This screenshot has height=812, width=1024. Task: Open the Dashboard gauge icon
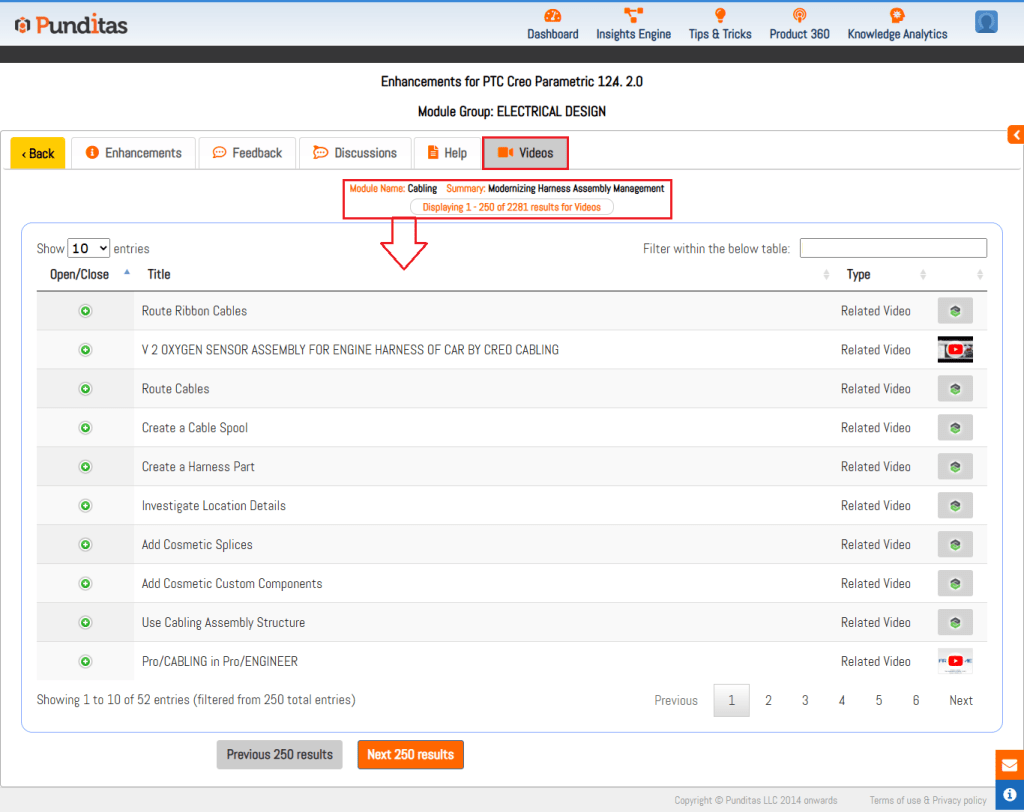[x=552, y=16]
